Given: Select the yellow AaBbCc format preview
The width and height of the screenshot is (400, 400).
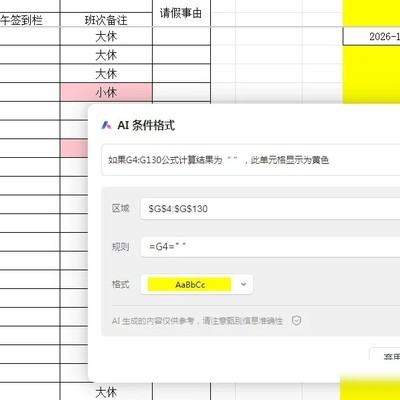Looking at the screenshot, I should 189,285.
